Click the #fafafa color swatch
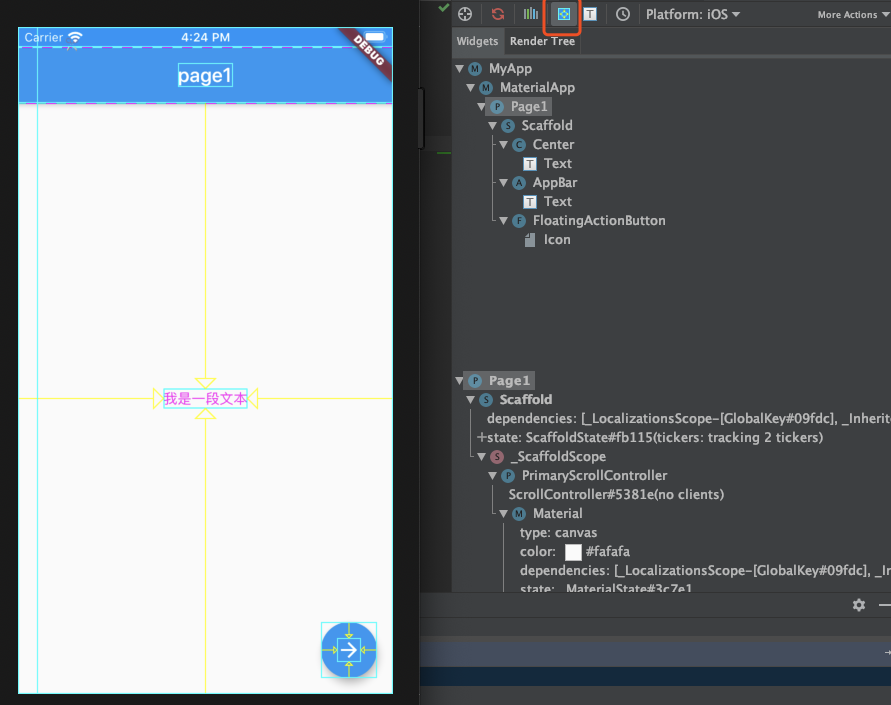 (x=573, y=552)
